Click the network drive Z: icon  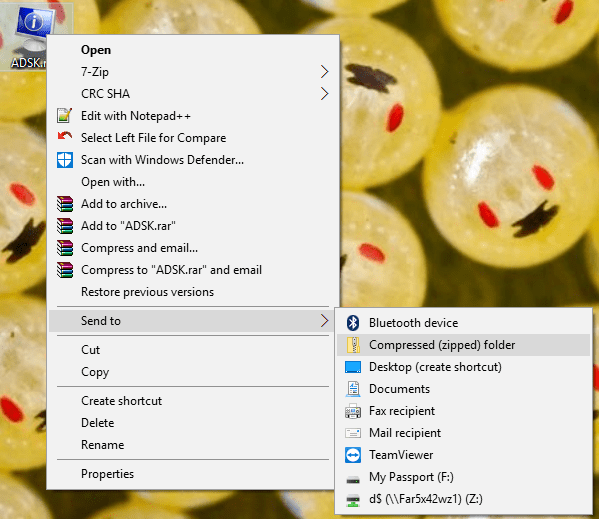click(353, 500)
